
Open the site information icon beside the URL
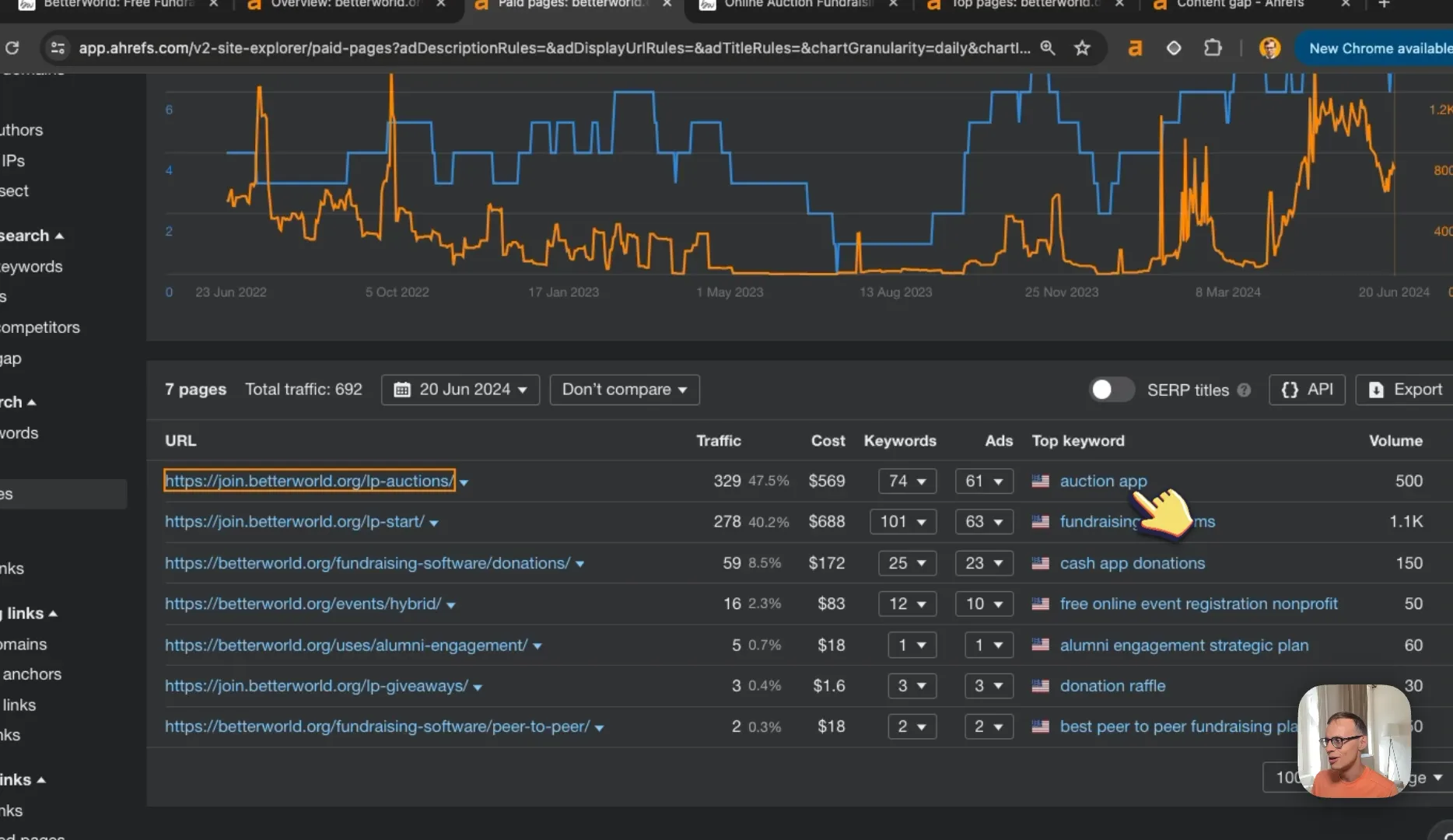[x=58, y=48]
